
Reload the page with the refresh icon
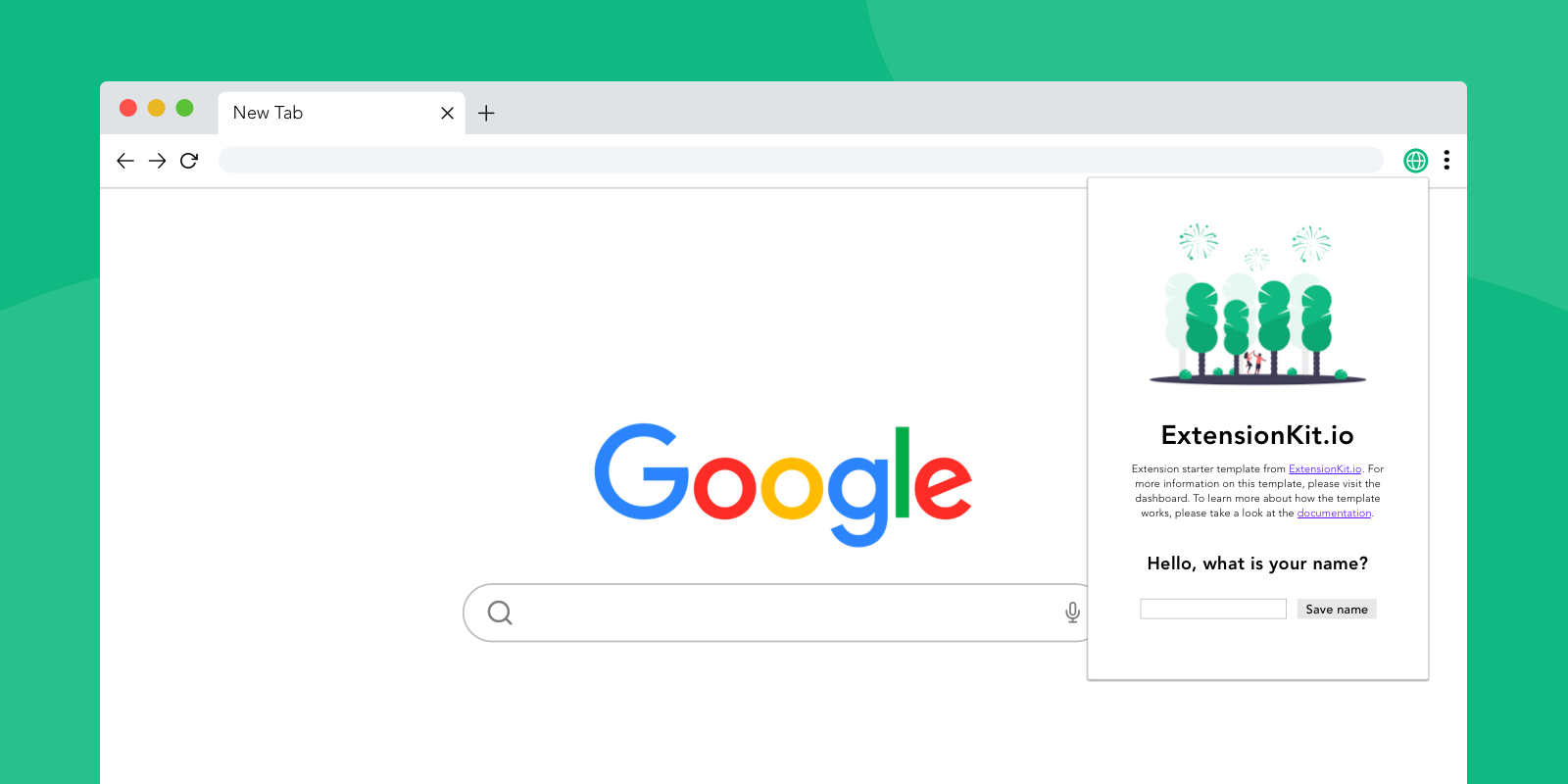click(x=189, y=161)
